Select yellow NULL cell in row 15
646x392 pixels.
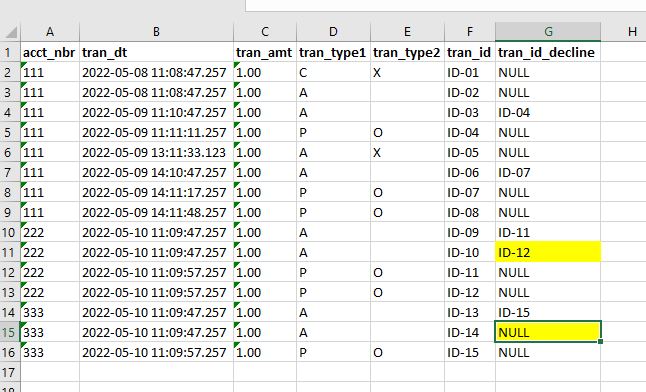click(548, 332)
